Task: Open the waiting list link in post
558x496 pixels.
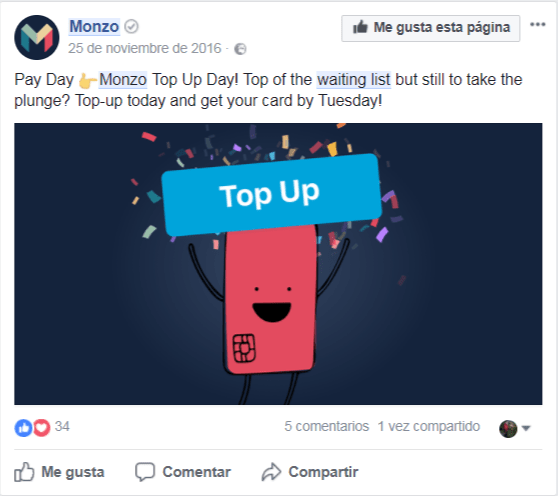Action: pos(354,80)
